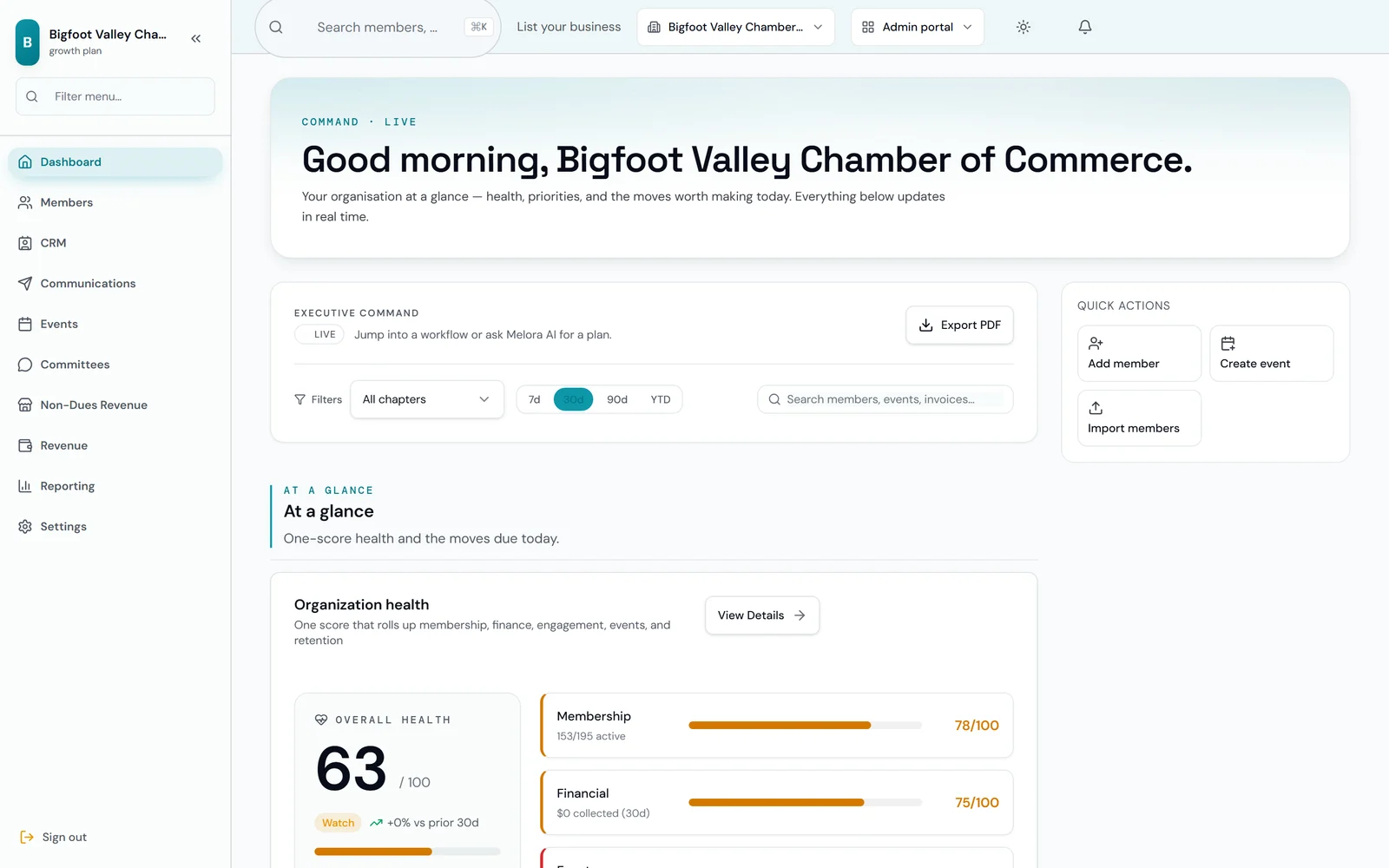Image resolution: width=1389 pixels, height=868 pixels.
Task: Click the Revenue wallet icon
Action: (25, 445)
